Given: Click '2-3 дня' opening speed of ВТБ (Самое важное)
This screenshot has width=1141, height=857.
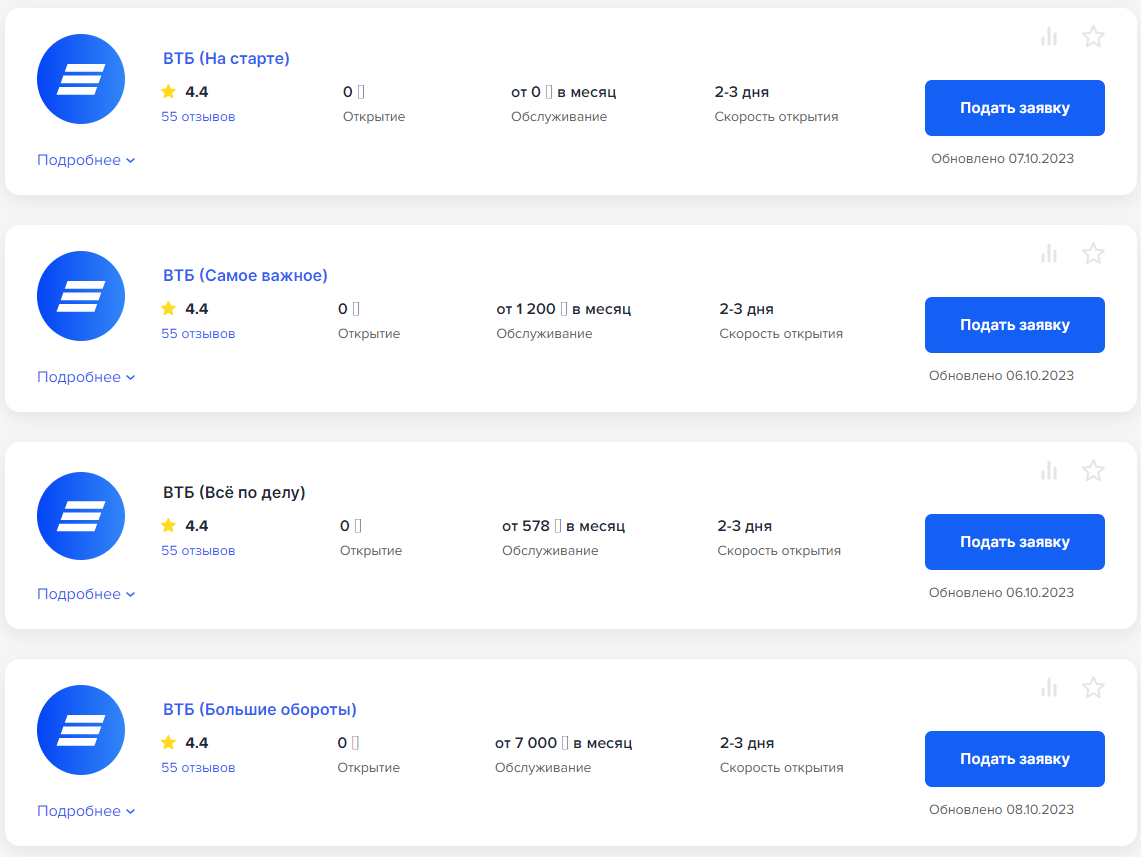Looking at the screenshot, I should [747, 308].
